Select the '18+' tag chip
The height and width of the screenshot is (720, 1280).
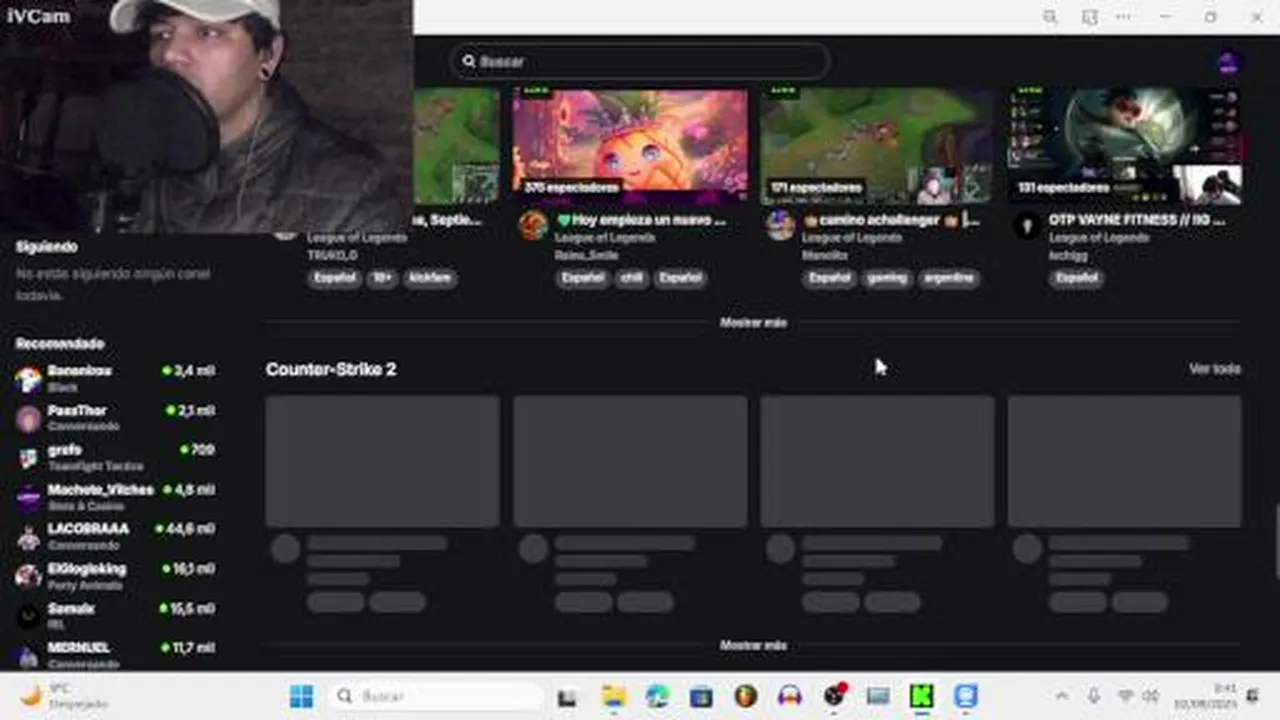pyautogui.click(x=382, y=278)
